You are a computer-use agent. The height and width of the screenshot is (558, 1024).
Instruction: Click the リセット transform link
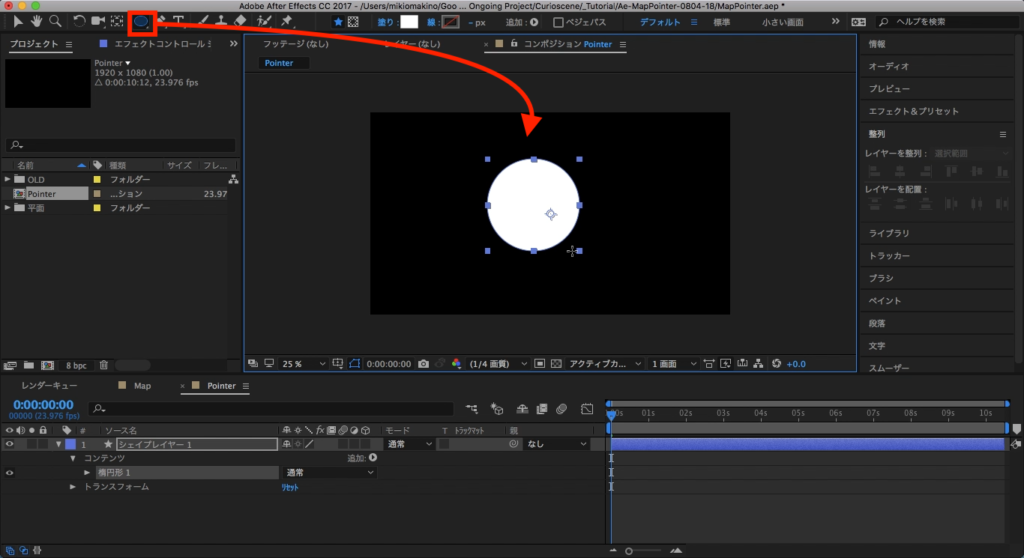pos(289,488)
